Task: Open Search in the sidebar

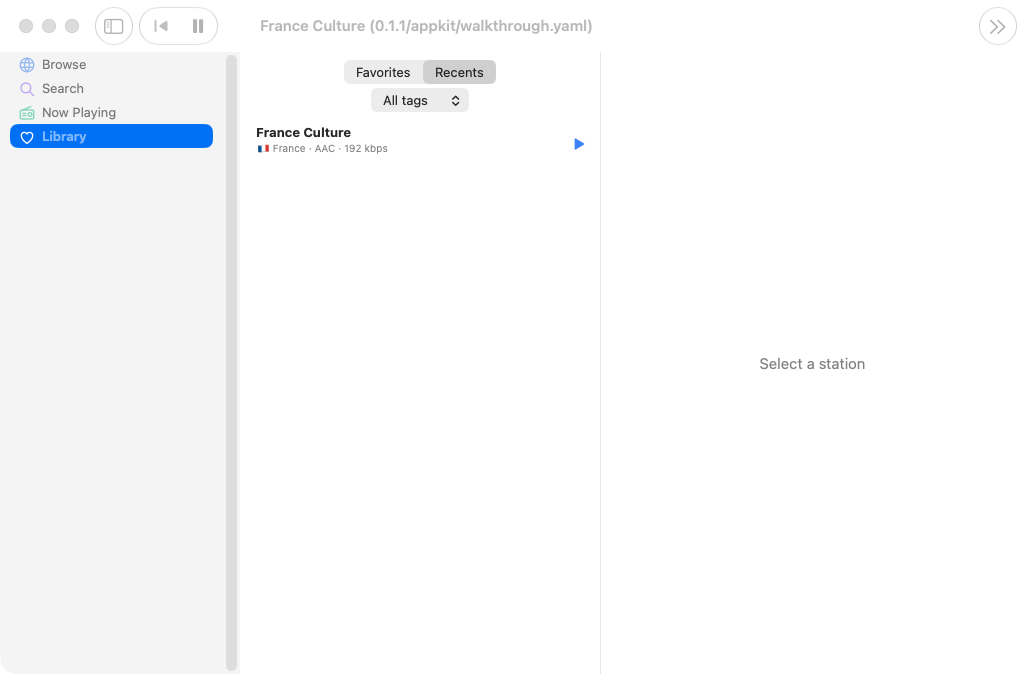Action: pos(111,89)
